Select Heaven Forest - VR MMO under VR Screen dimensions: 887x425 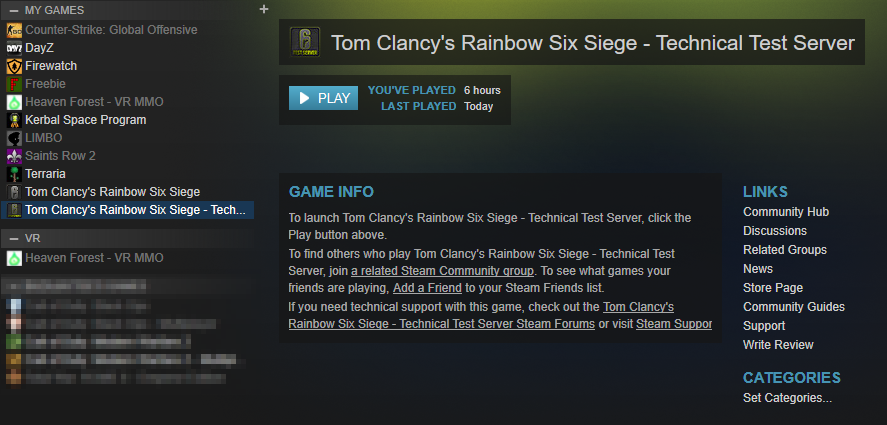(x=94, y=258)
